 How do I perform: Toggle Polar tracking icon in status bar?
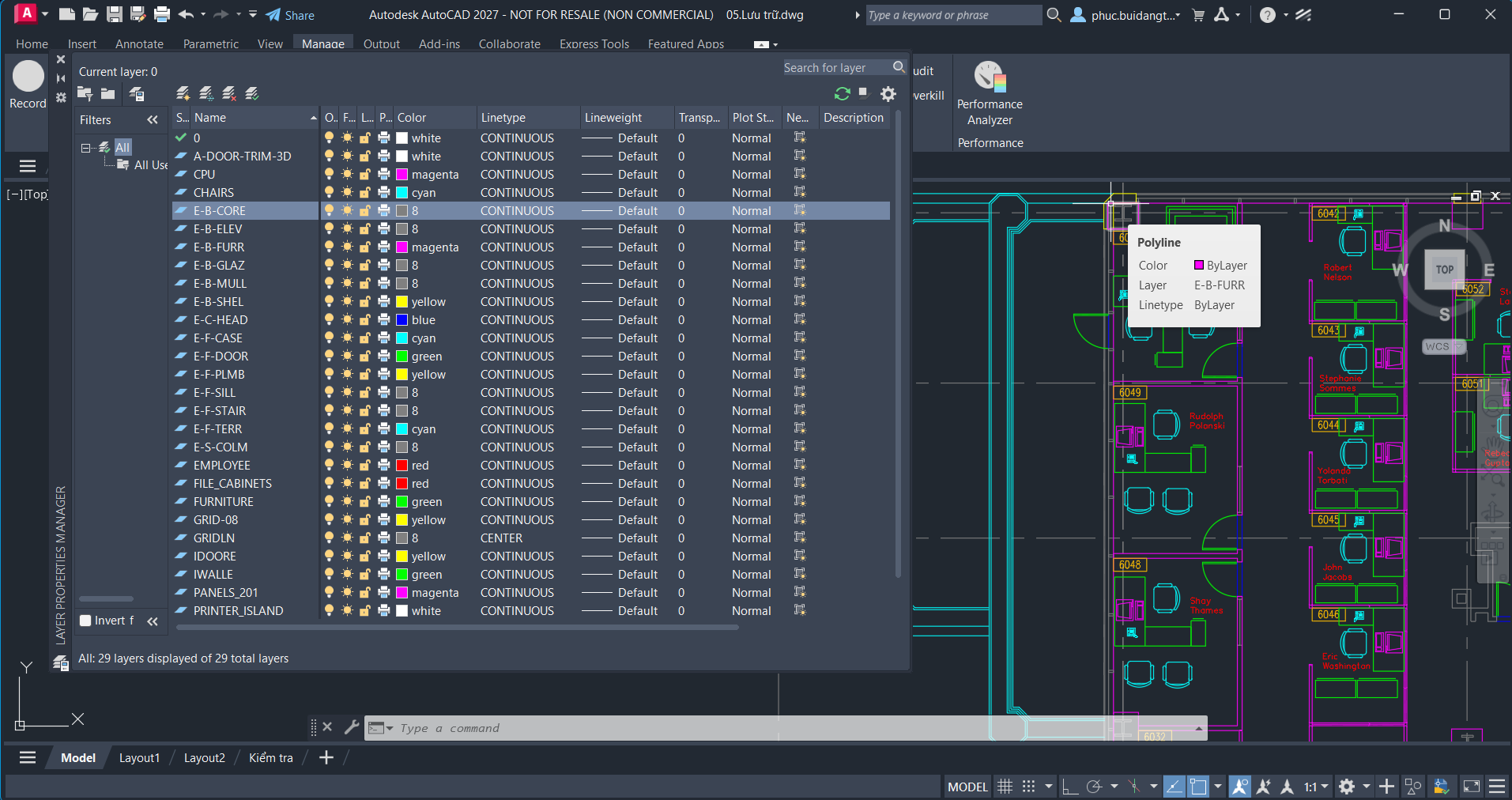click(1094, 787)
